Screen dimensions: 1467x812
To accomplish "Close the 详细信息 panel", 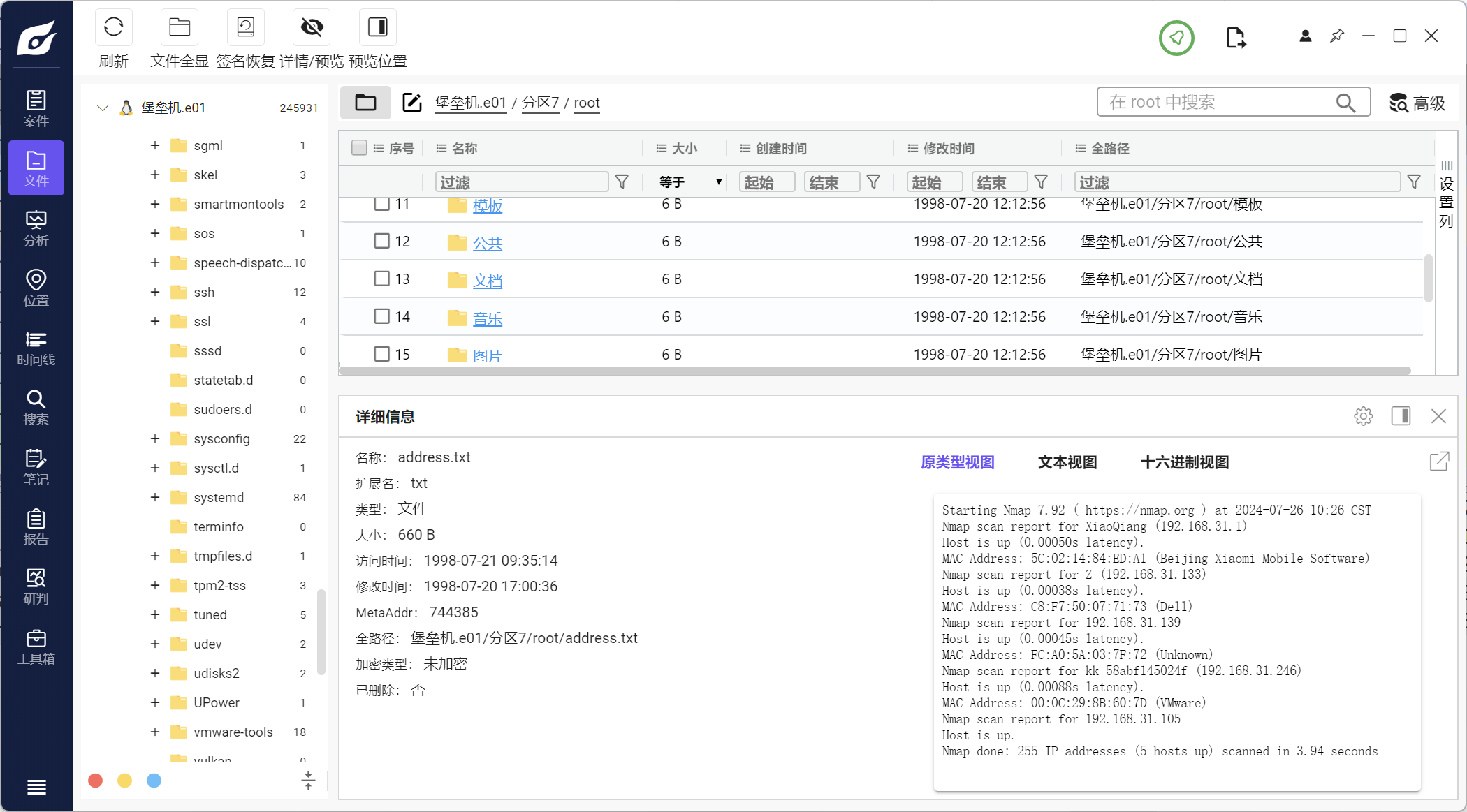I will [x=1438, y=416].
